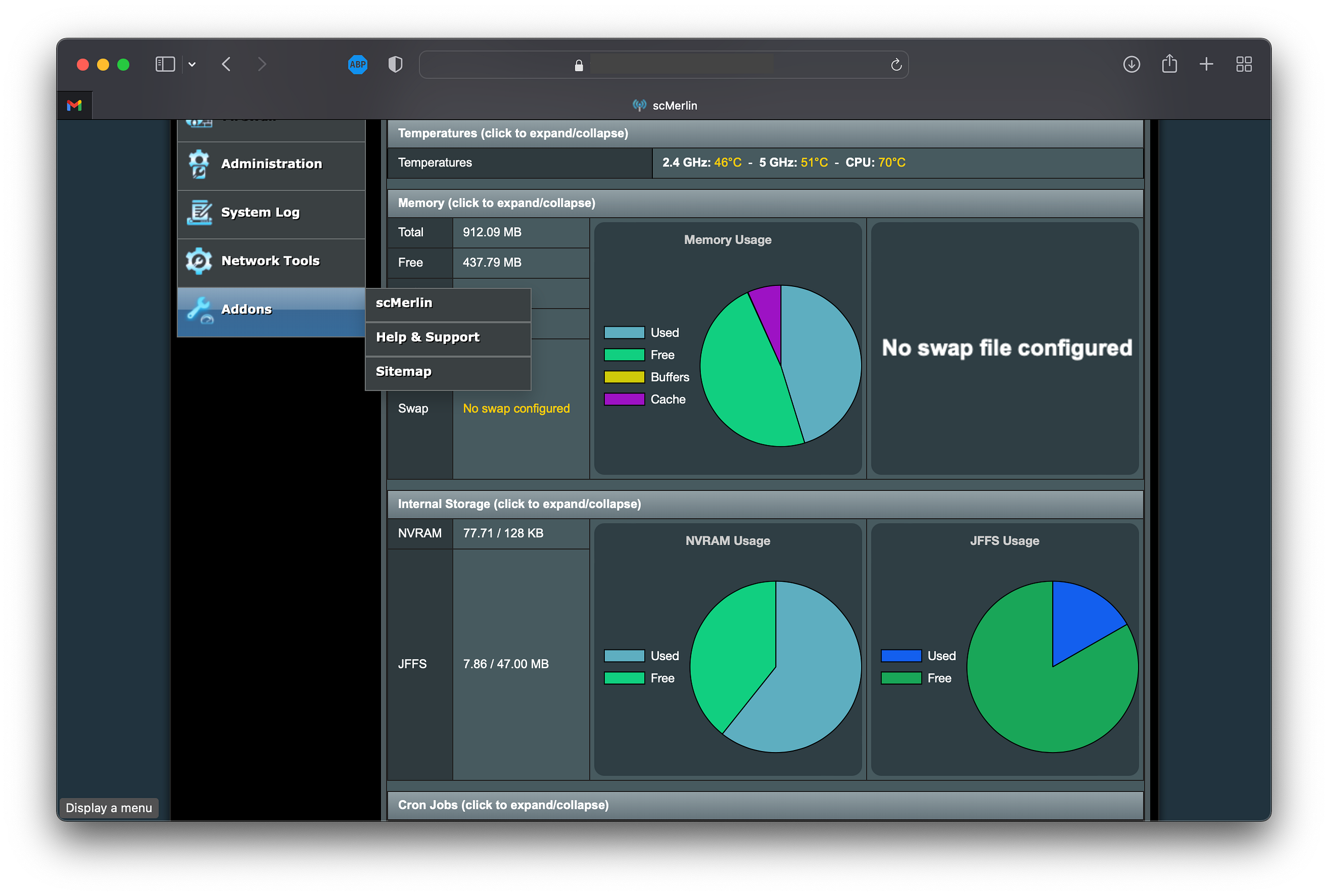Screen dimensions: 1328x896
Task: Click the Free legend swatch in Memory Usage
Action: (624, 355)
